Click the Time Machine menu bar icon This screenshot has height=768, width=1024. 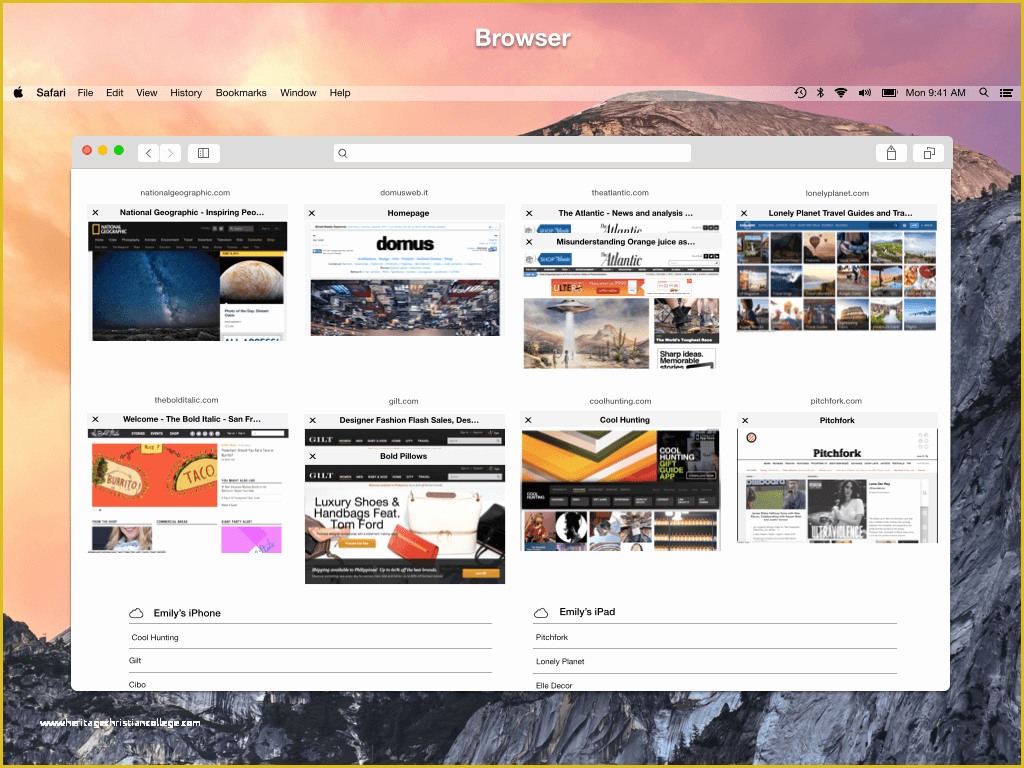point(800,93)
